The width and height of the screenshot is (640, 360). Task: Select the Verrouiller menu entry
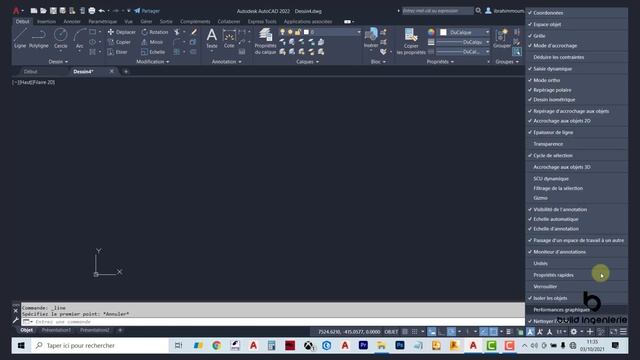(x=576, y=287)
